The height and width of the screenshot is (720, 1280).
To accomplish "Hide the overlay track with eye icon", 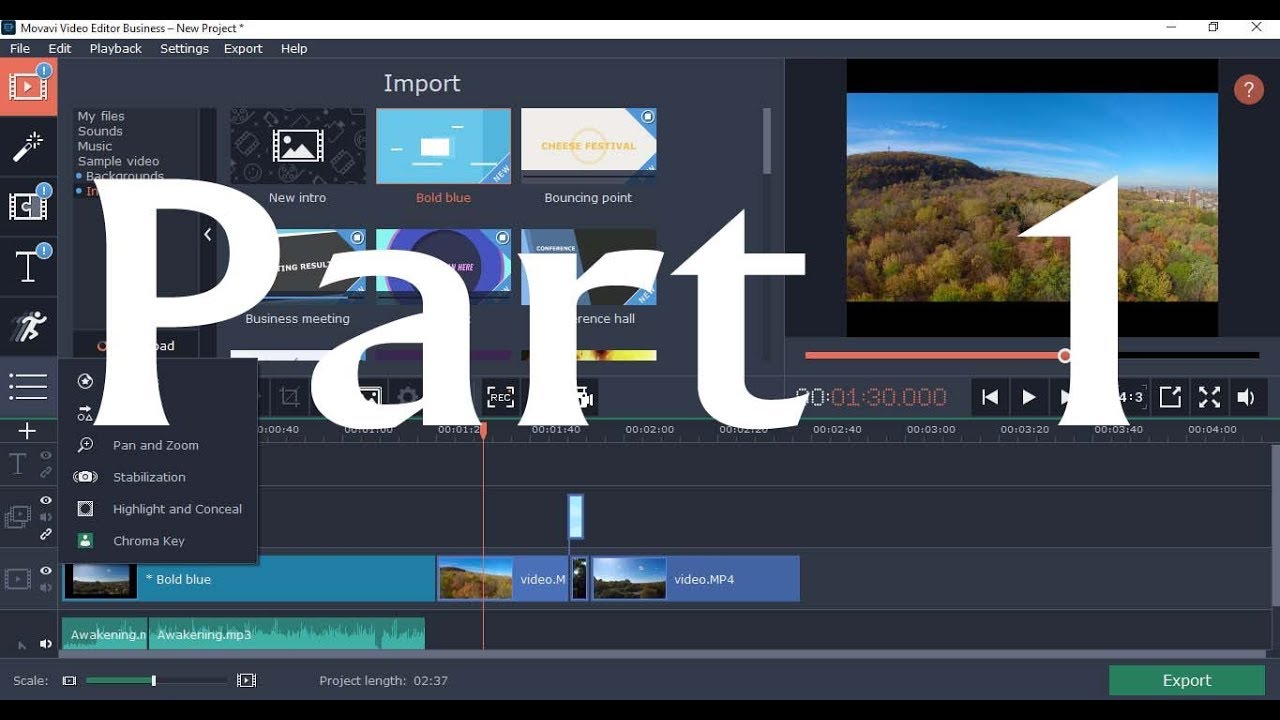I will click(x=46, y=501).
